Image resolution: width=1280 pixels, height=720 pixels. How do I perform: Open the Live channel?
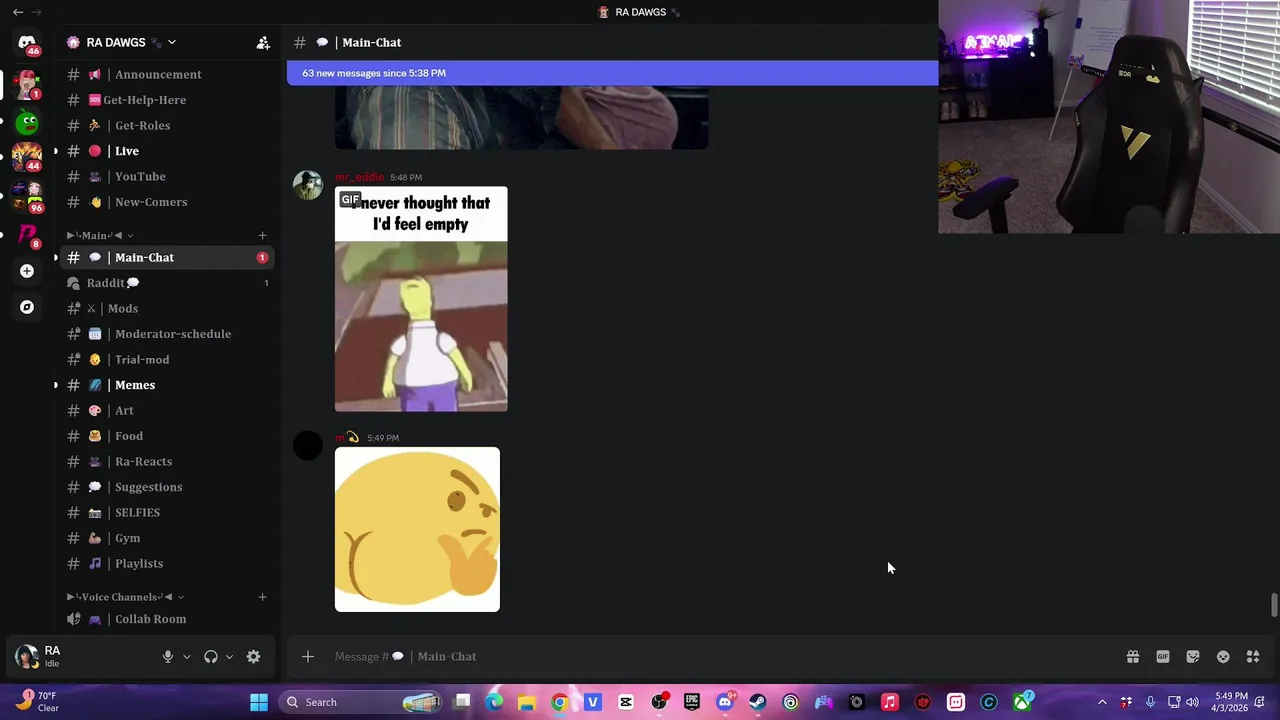tap(167, 151)
